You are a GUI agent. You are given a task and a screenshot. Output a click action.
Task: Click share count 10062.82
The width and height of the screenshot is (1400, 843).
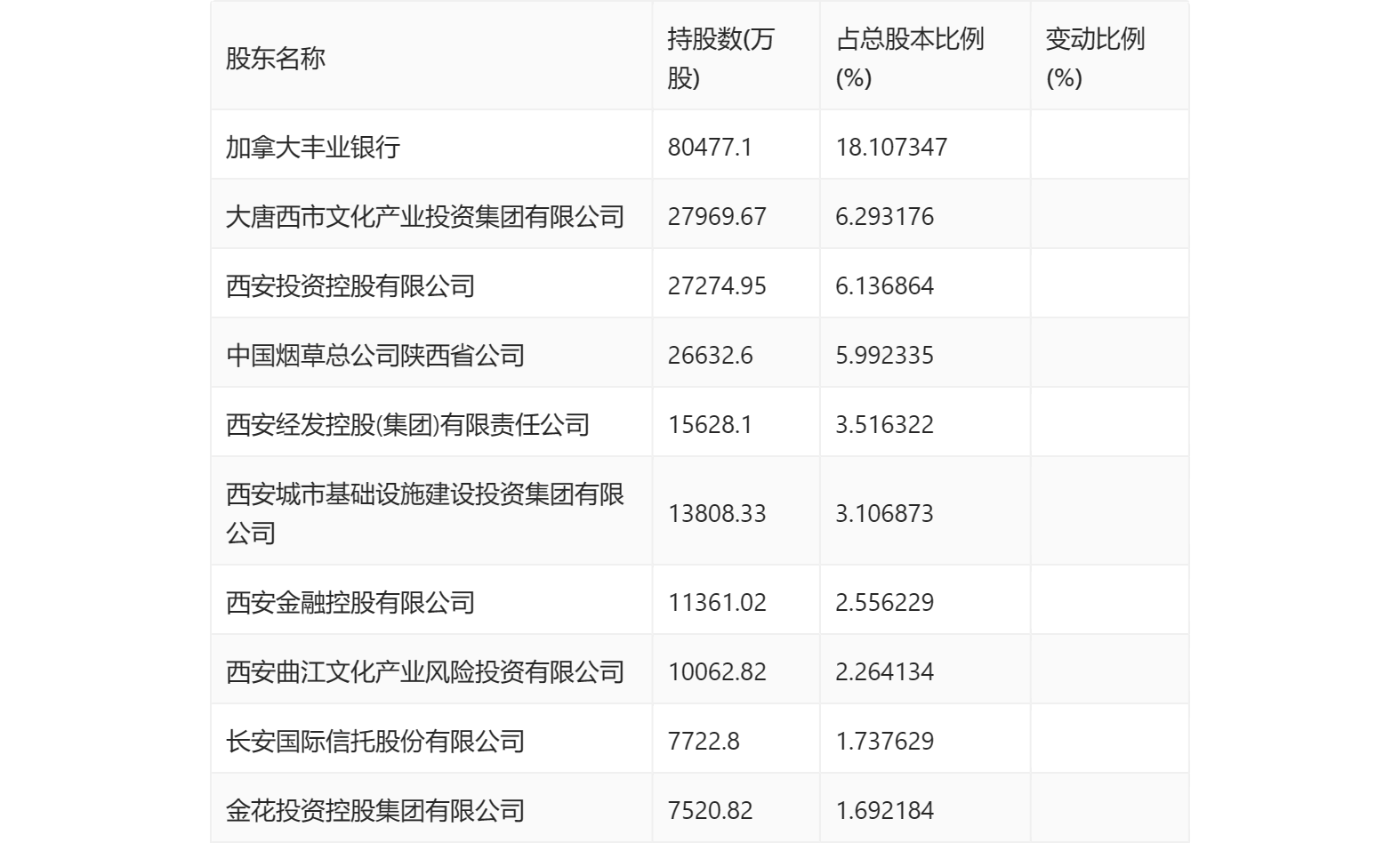point(717,671)
